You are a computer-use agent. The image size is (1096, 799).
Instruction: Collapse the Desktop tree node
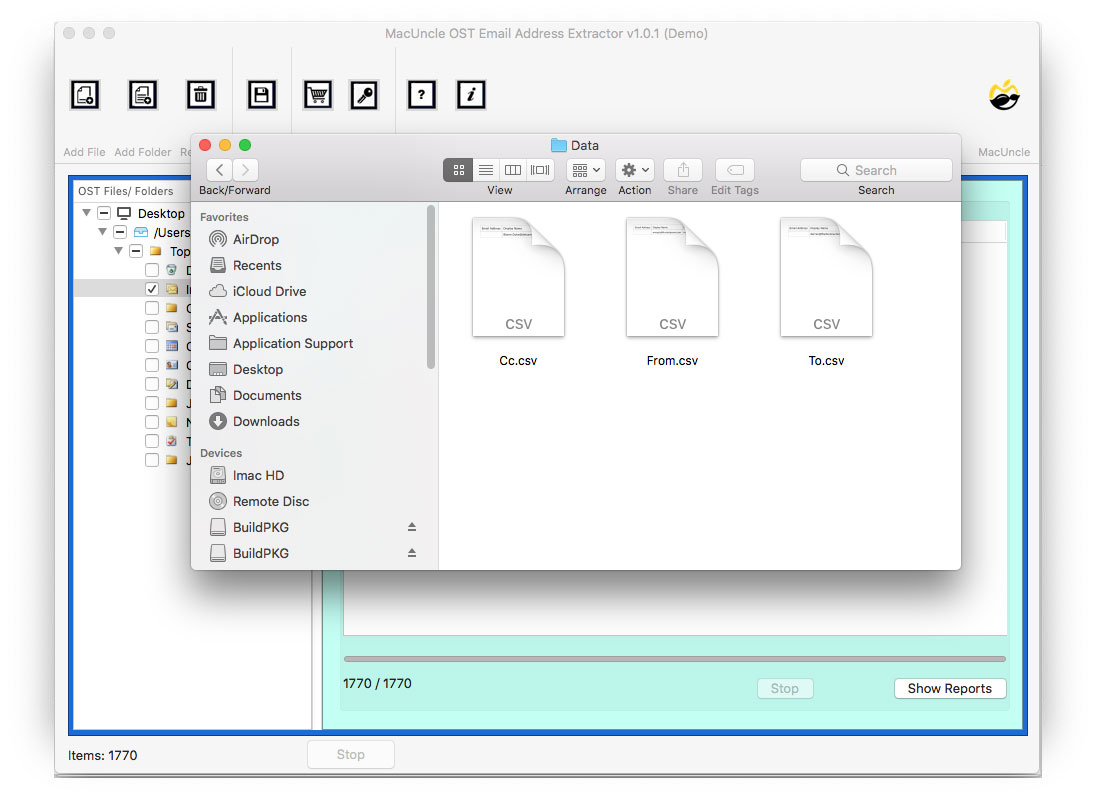coord(87,213)
